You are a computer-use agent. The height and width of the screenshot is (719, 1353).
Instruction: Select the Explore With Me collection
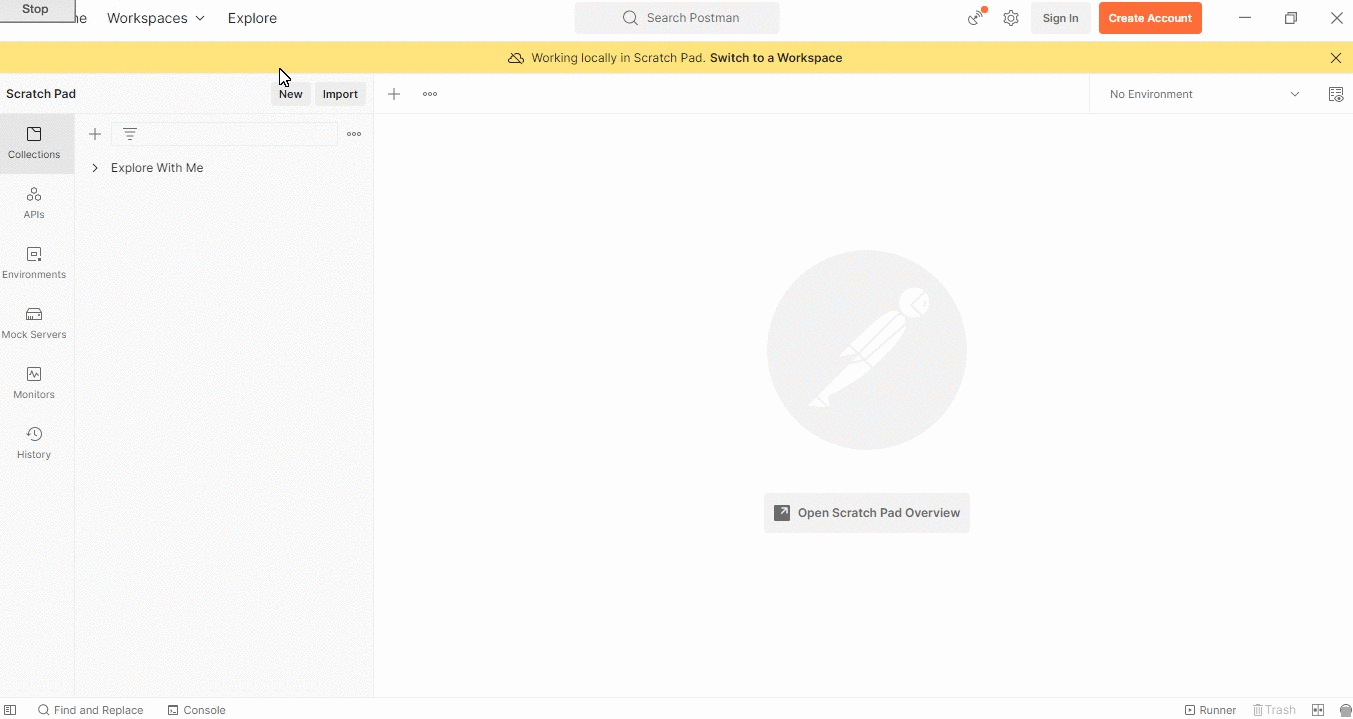157,168
